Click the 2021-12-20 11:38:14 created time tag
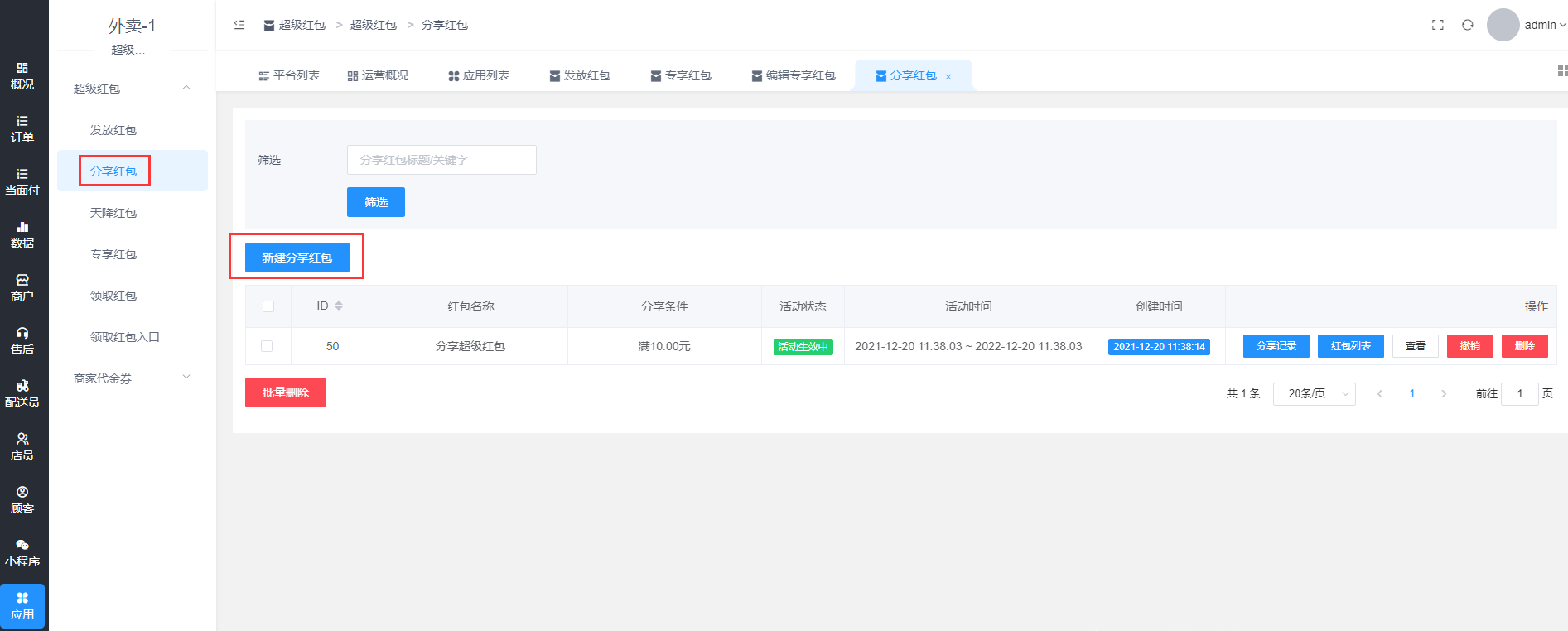 pyautogui.click(x=1159, y=347)
